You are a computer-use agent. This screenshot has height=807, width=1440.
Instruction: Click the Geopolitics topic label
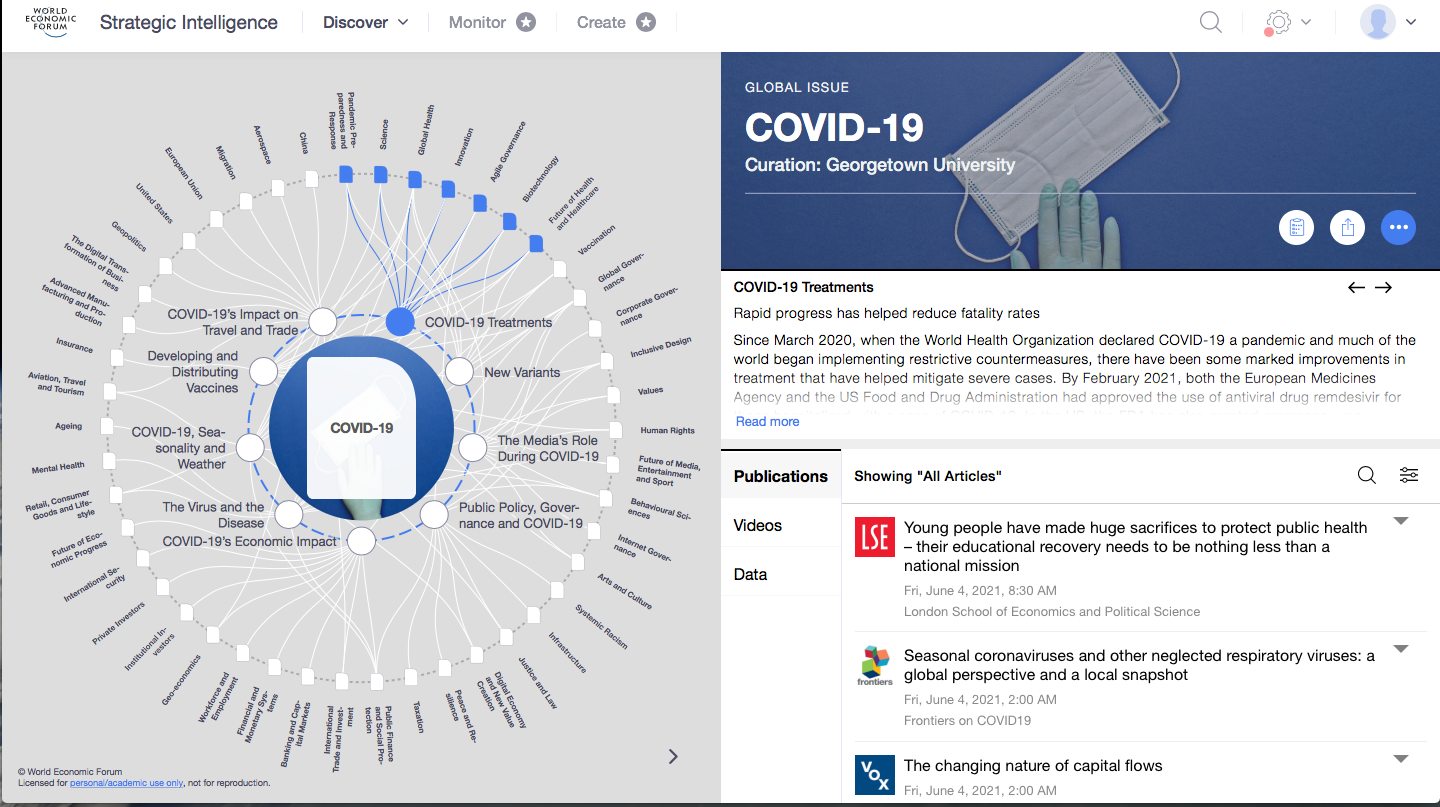tap(129, 236)
